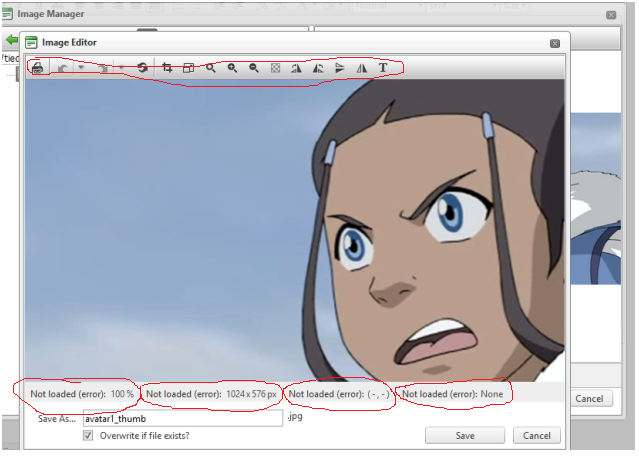The height and width of the screenshot is (459, 639).
Task: Click the Zoom Out magnifier icon
Action: (x=253, y=68)
